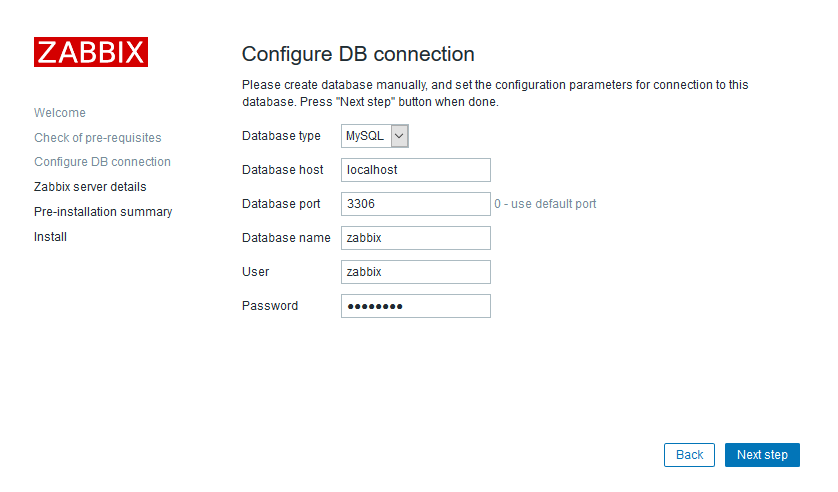This screenshot has width=838, height=492.
Task: Click the Configure DB connection heading
Action: (x=358, y=54)
